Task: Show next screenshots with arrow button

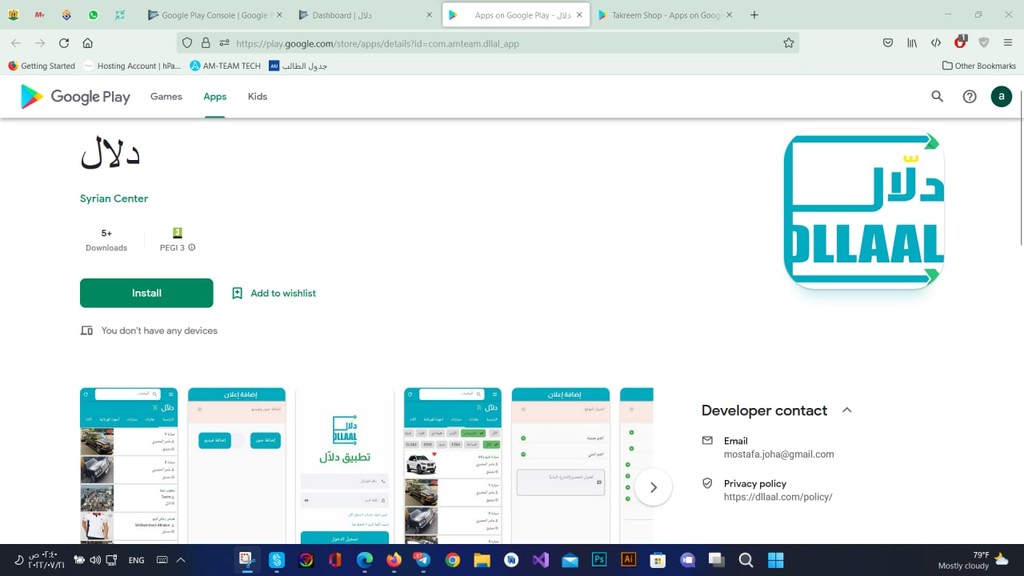Action: coord(653,487)
